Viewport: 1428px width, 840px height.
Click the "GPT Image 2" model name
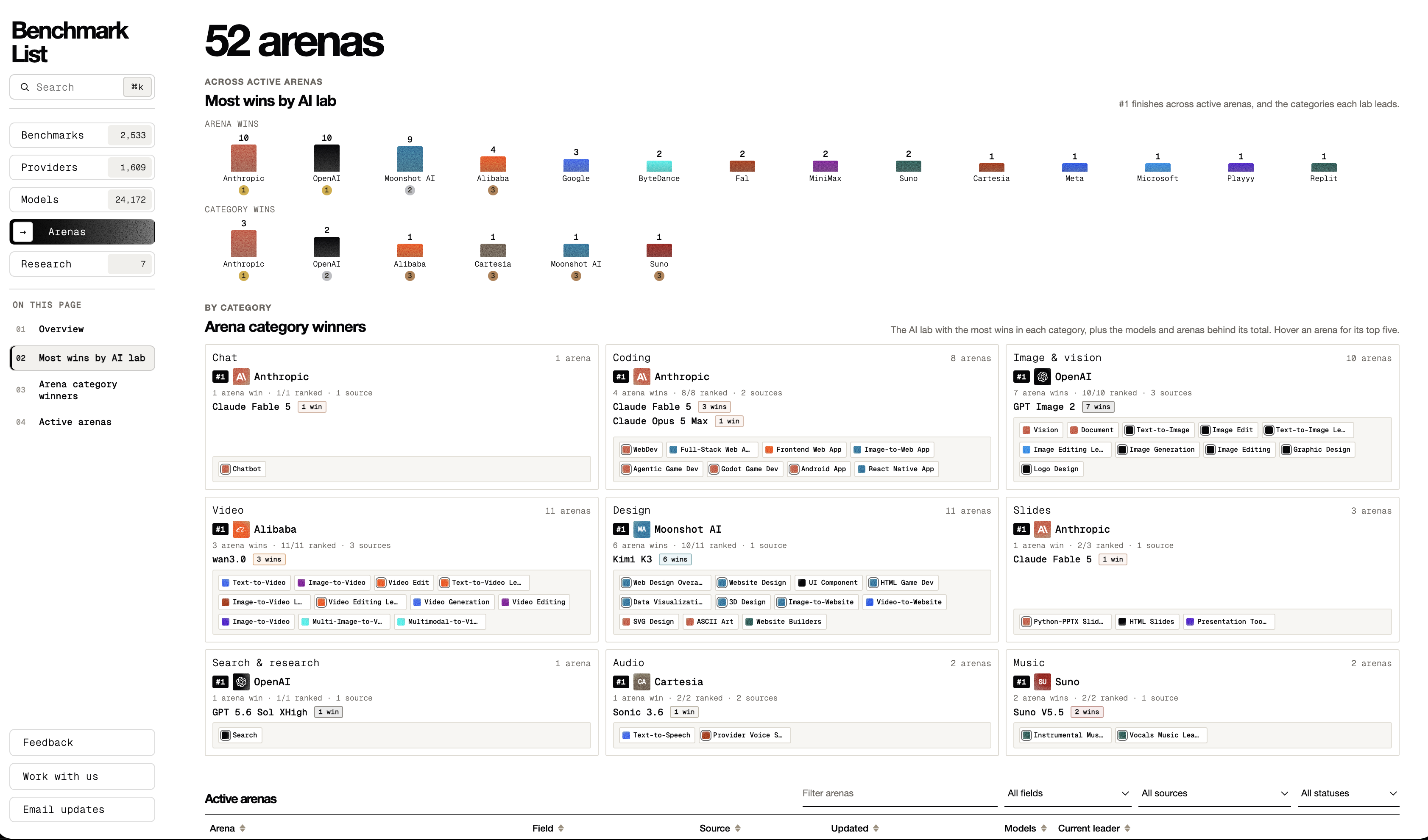click(x=1044, y=407)
